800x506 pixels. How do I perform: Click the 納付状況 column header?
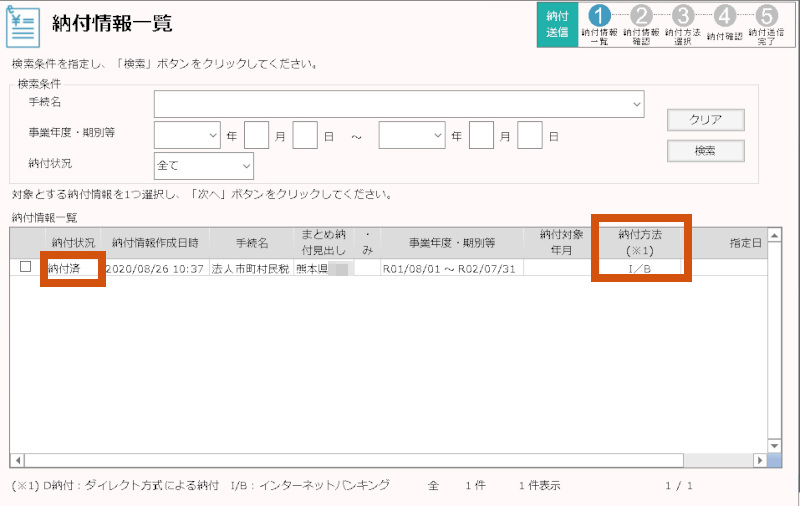coord(73,243)
